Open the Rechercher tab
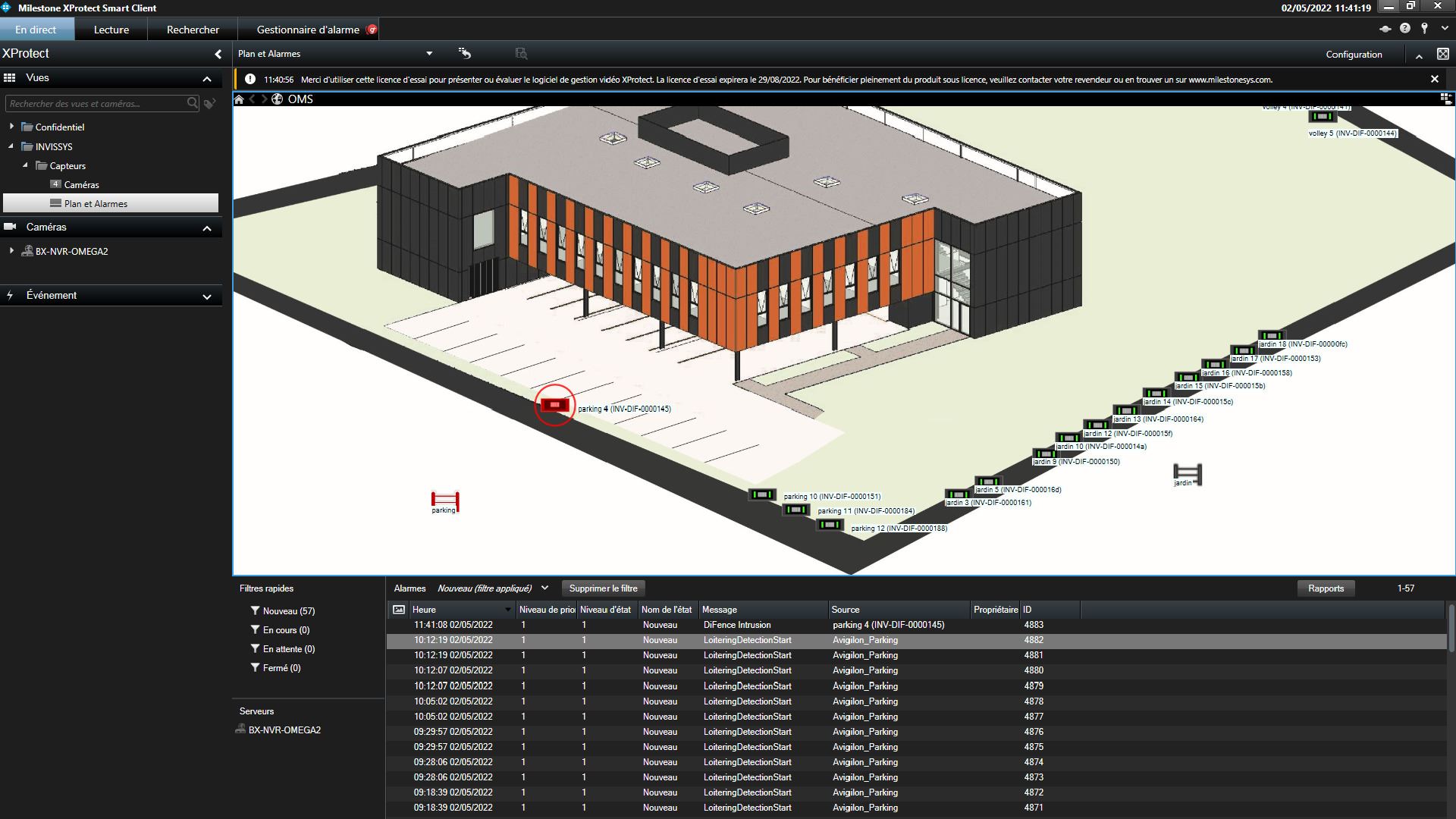Screen dimensions: 1456x819 pos(193,30)
